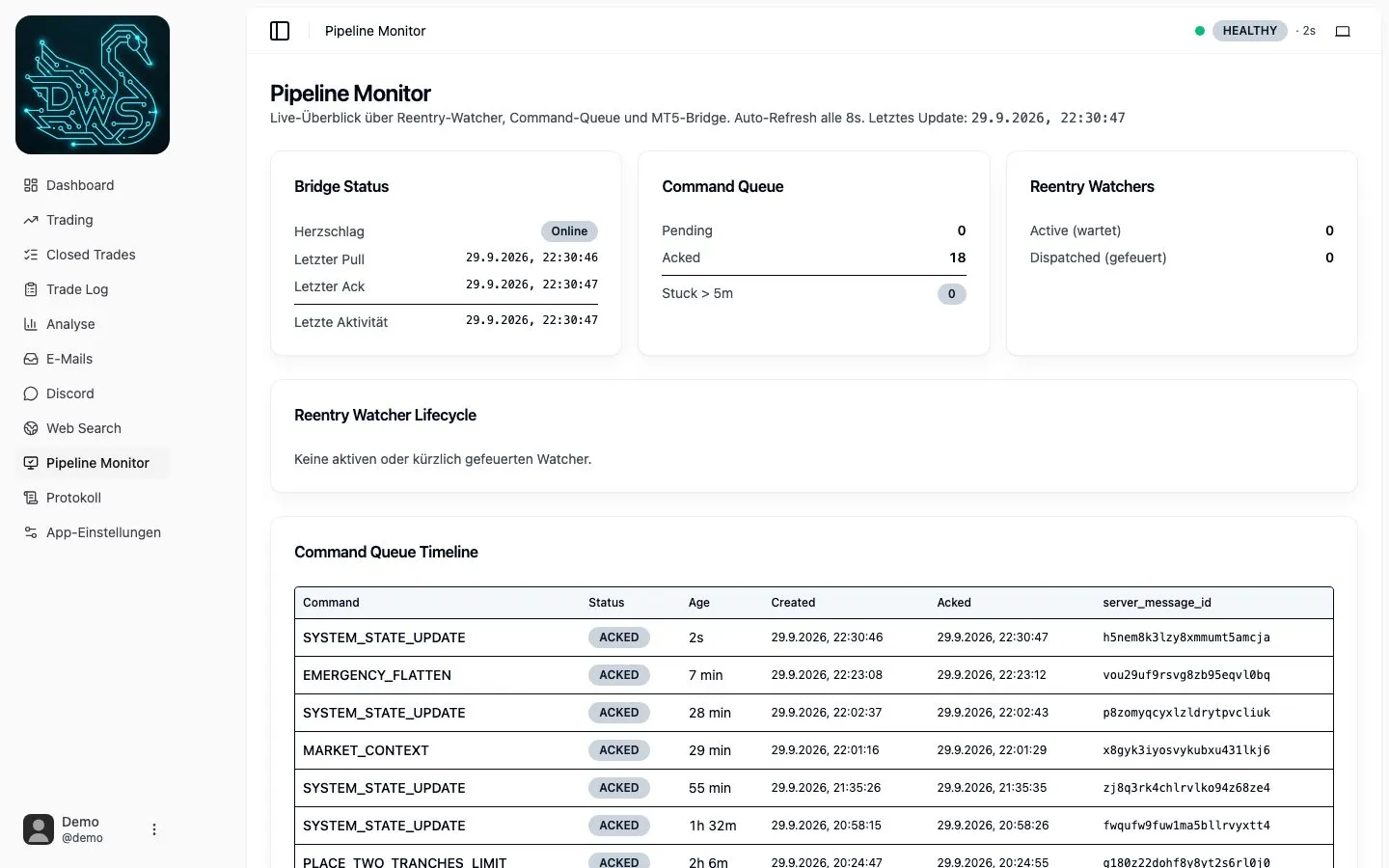
Task: Click the E-Mails inbox icon
Action: [31, 359]
